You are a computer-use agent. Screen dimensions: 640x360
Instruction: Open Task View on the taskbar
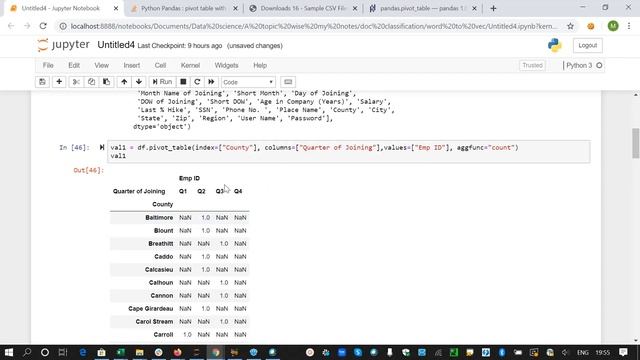click(x=63, y=352)
